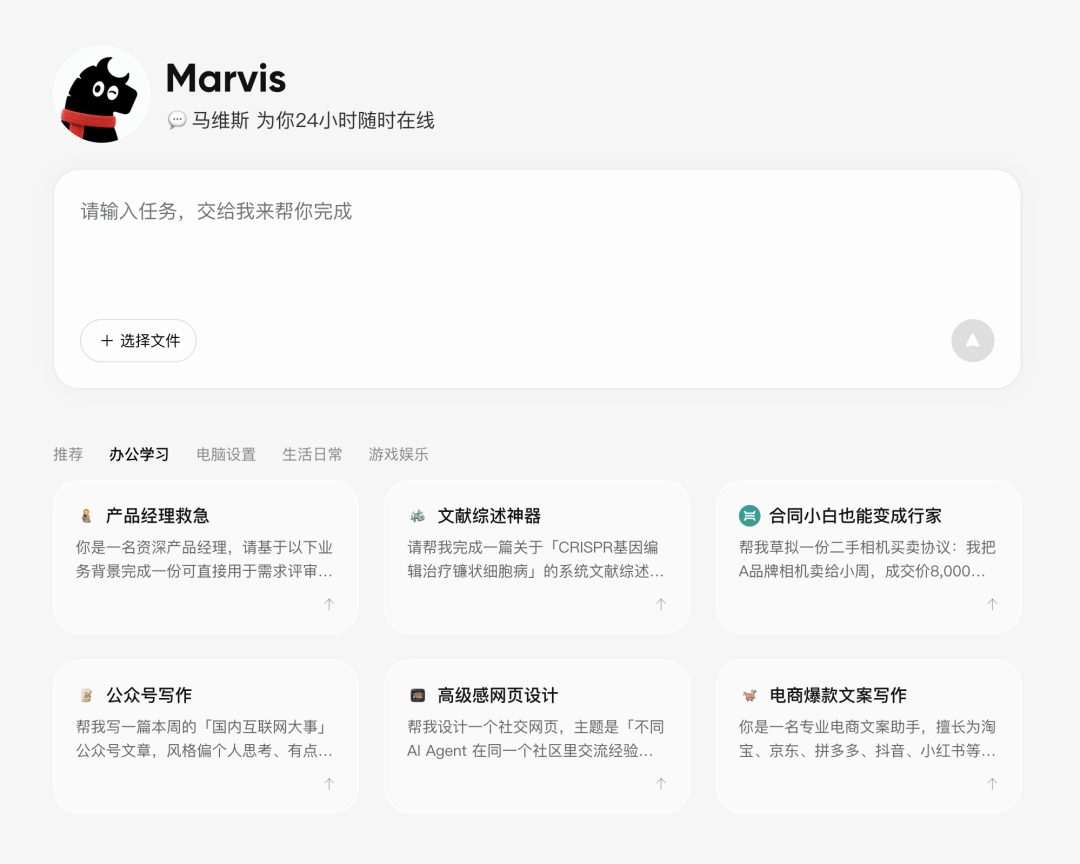Use the arrow on 合同小白也能变成行家 card
This screenshot has width=1080, height=864.
coord(993,604)
